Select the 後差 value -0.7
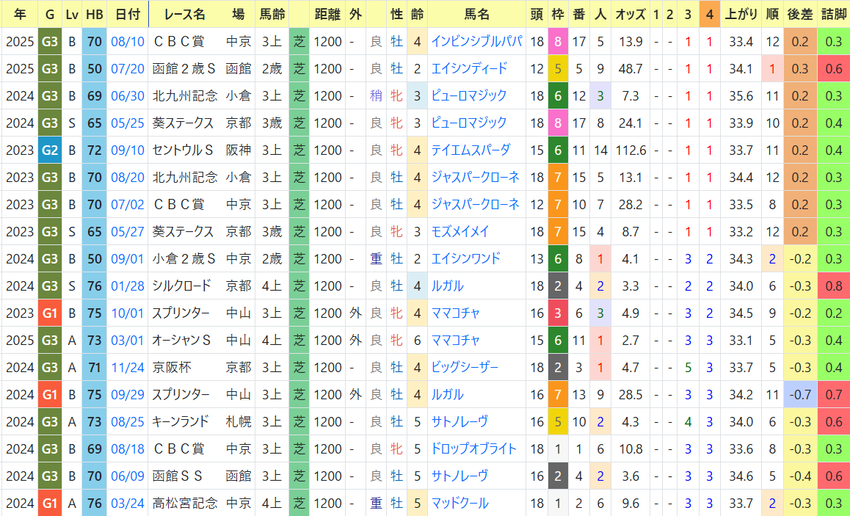Viewport: 850px width, 516px height. [800, 395]
